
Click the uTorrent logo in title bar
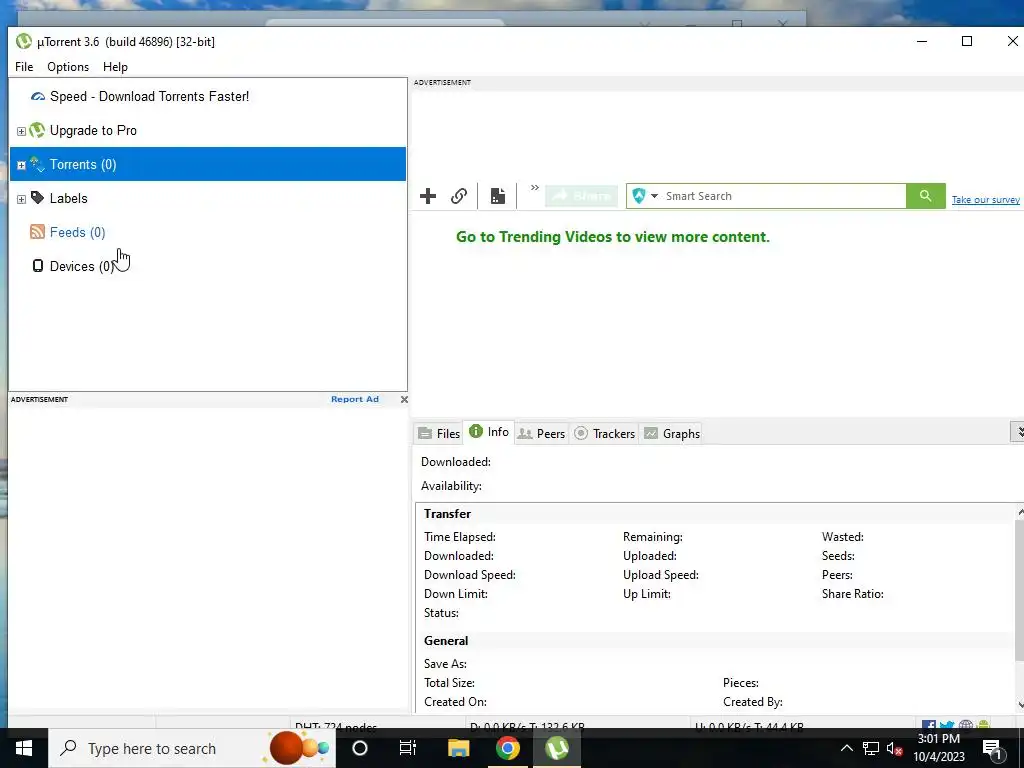(24, 41)
